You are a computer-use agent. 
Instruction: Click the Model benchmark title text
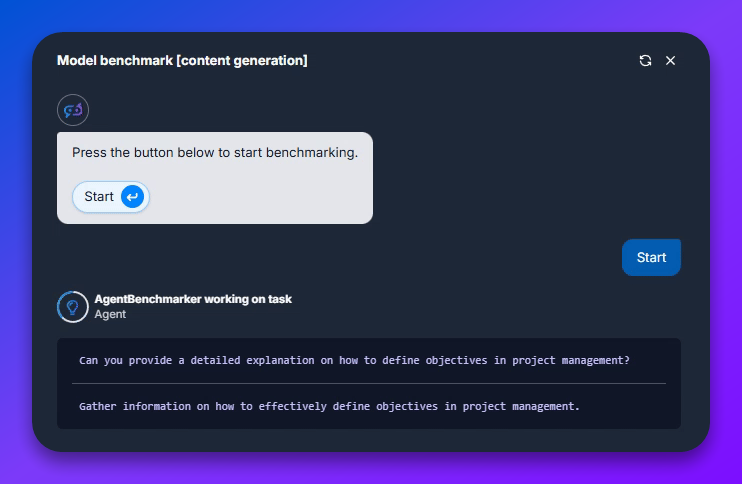click(x=182, y=61)
